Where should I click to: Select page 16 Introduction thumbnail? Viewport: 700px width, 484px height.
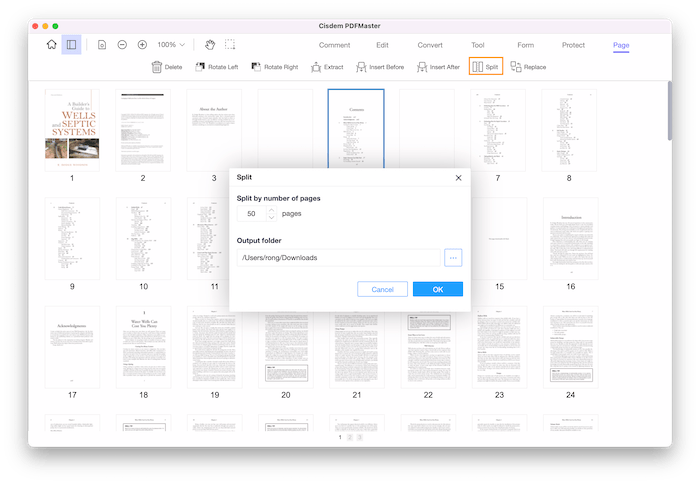pos(571,238)
